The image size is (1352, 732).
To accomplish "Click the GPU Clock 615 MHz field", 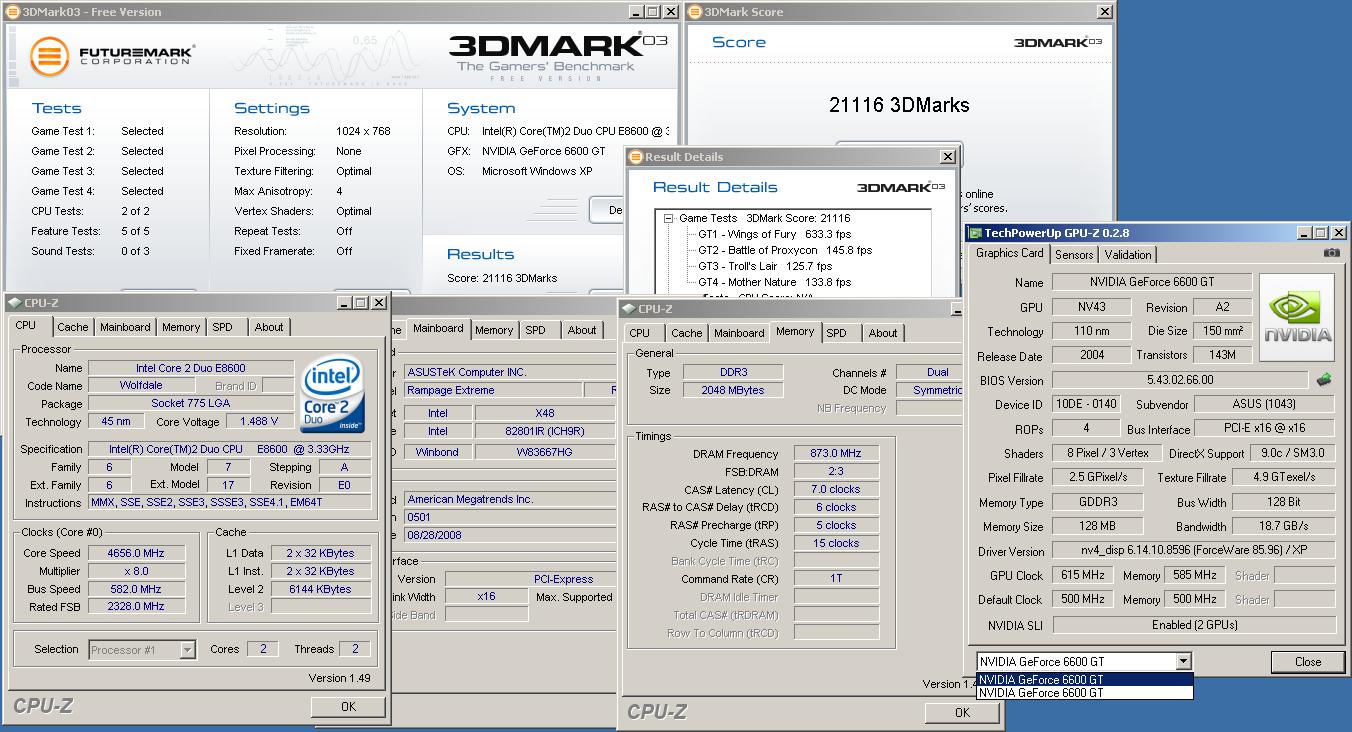I will pos(1080,575).
